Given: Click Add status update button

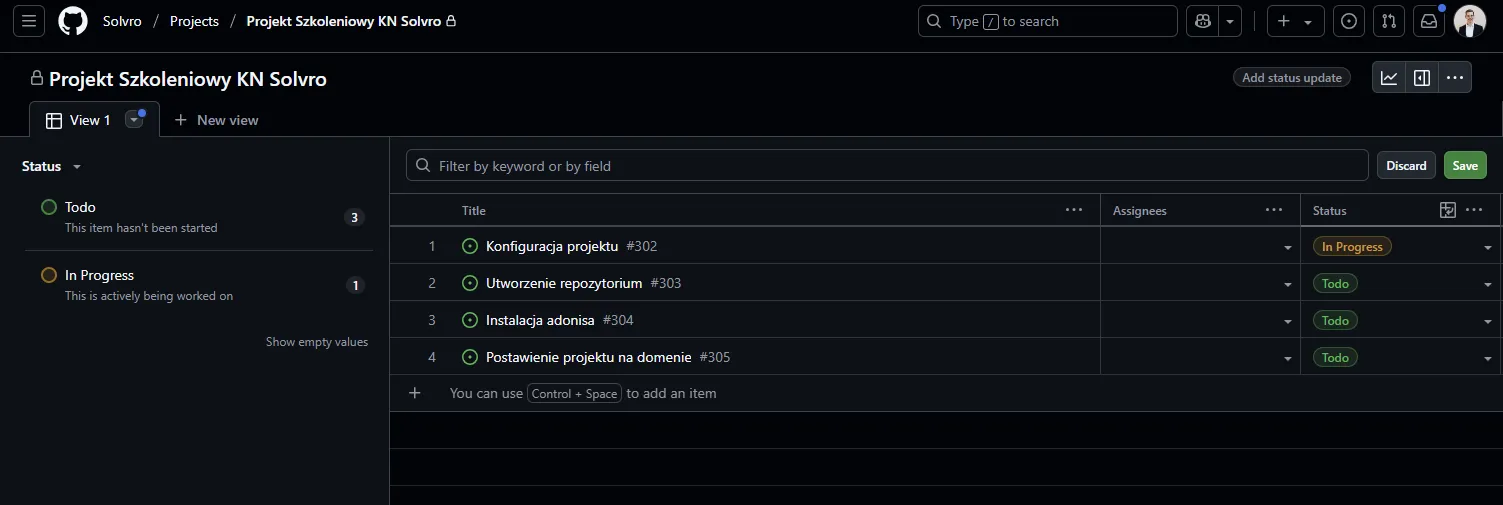Looking at the screenshot, I should (x=1291, y=78).
